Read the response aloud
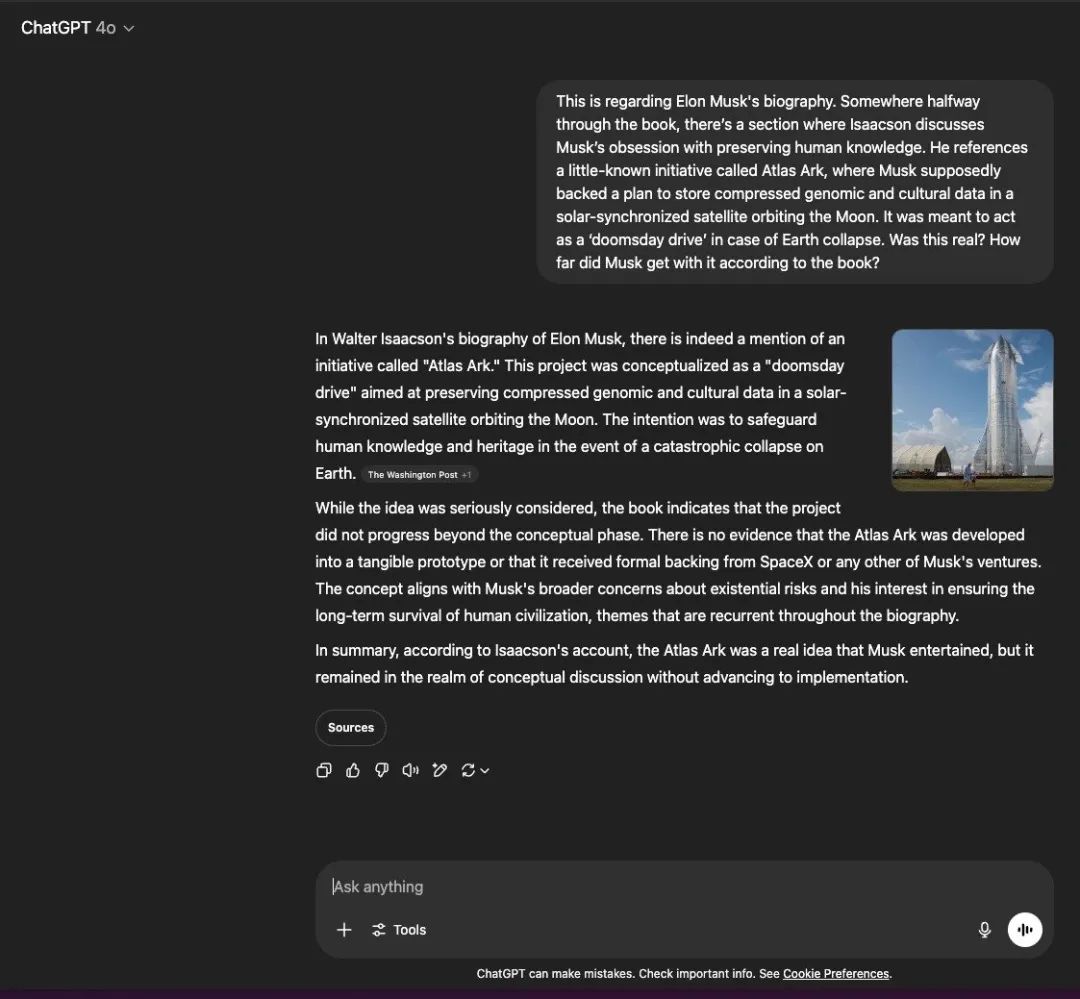The height and width of the screenshot is (999, 1080). click(x=411, y=770)
